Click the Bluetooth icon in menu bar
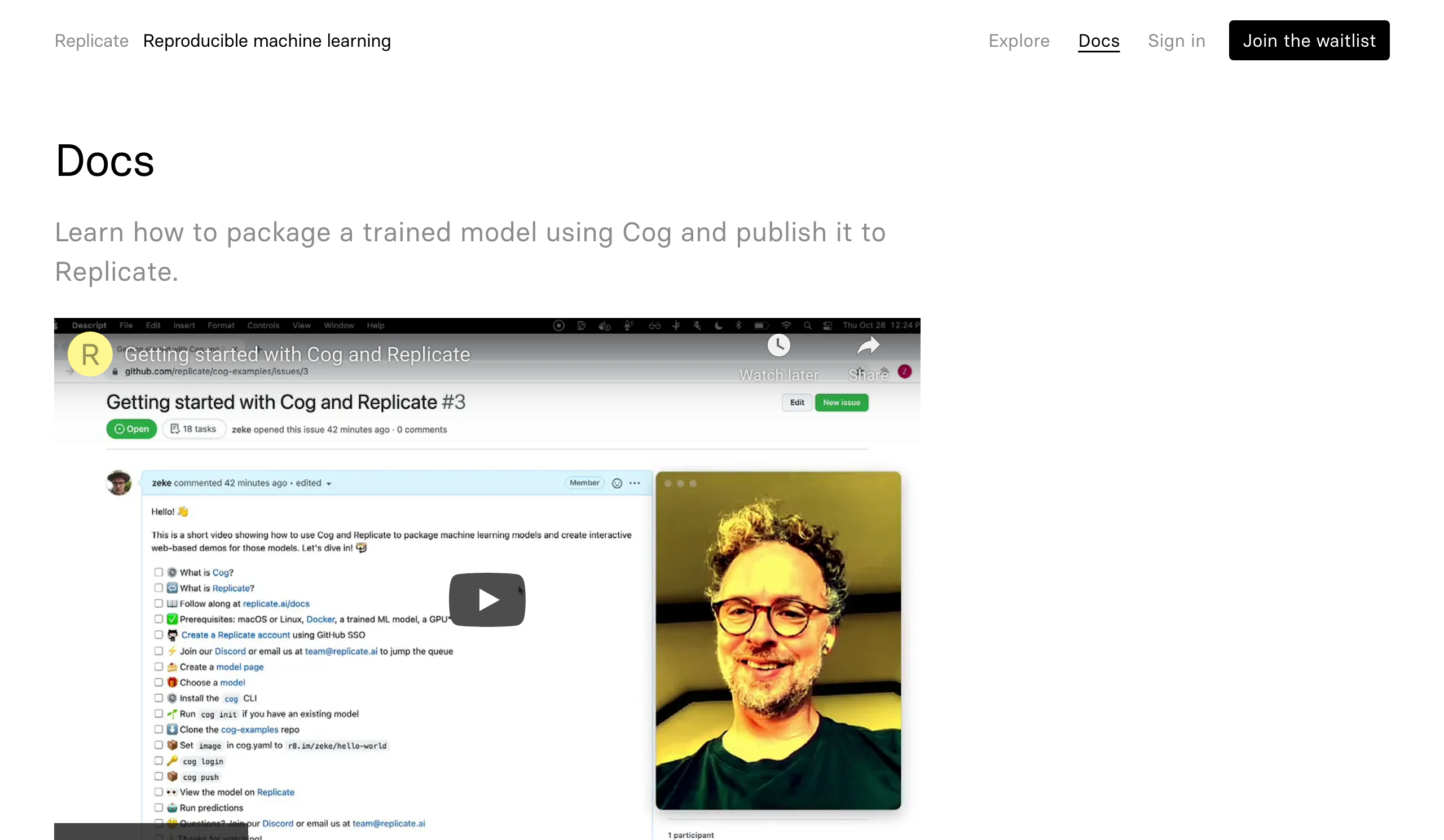The height and width of the screenshot is (840, 1444). pos(738,325)
